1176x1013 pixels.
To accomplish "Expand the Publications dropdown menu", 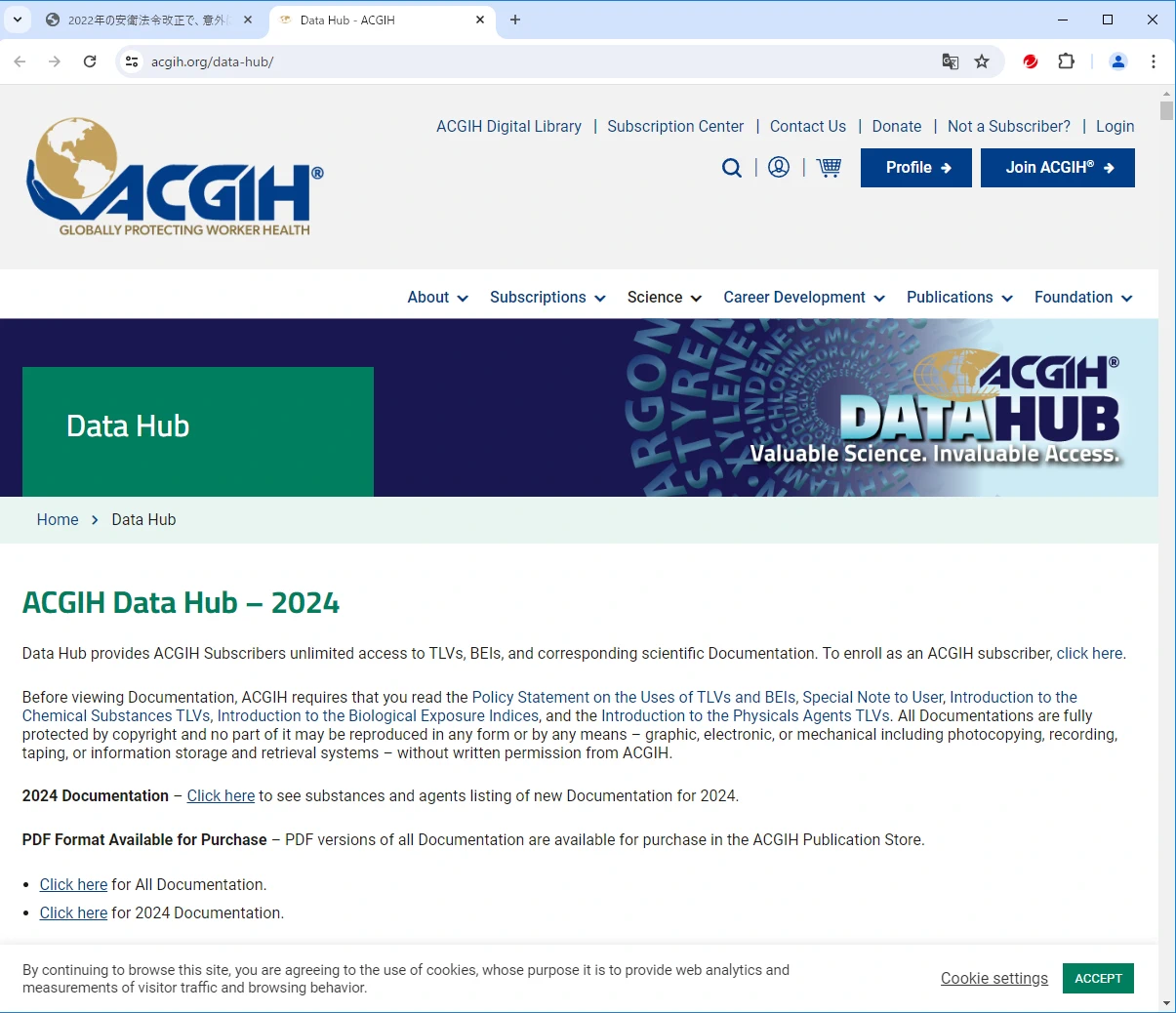I will (959, 298).
